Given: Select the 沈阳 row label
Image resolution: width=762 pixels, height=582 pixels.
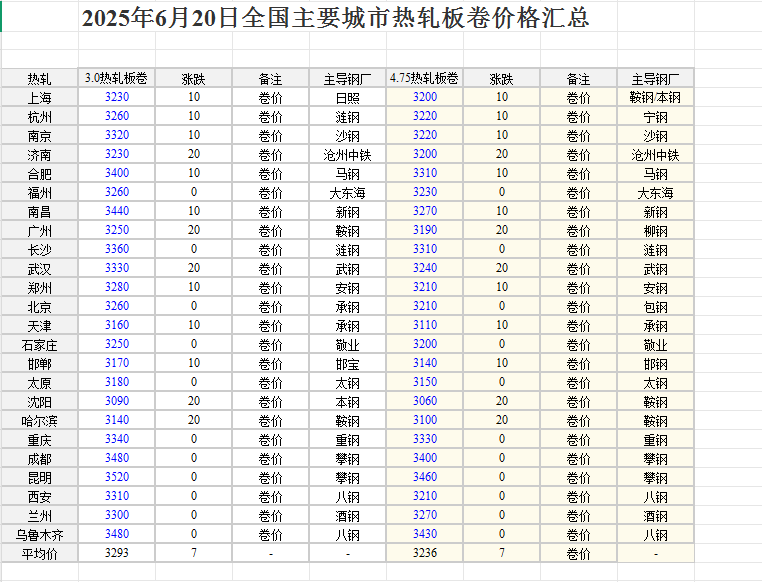Looking at the screenshot, I should 39,401.
